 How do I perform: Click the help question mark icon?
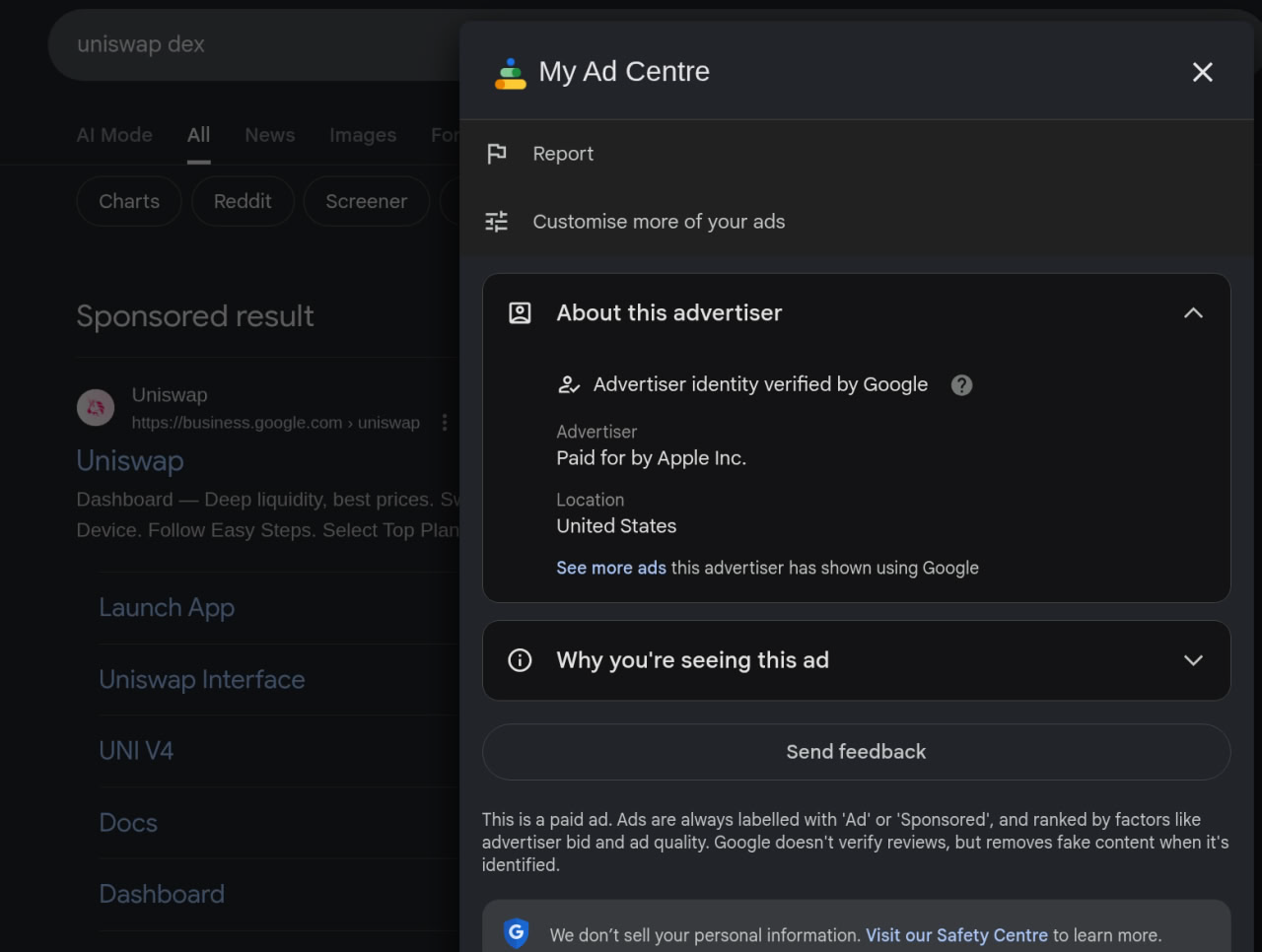pyautogui.click(x=961, y=385)
